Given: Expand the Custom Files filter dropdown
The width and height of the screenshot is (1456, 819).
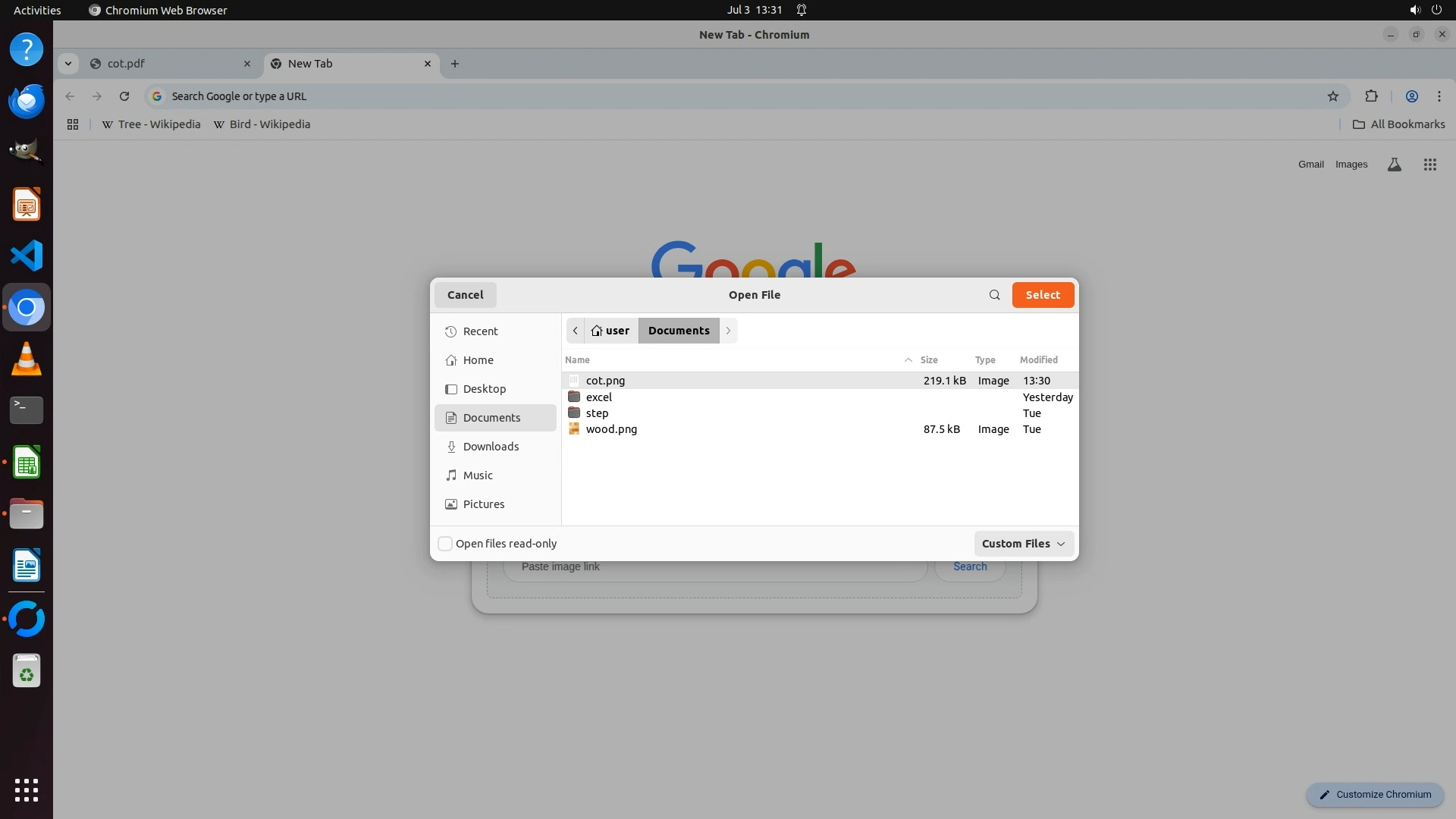Looking at the screenshot, I should [1023, 544].
